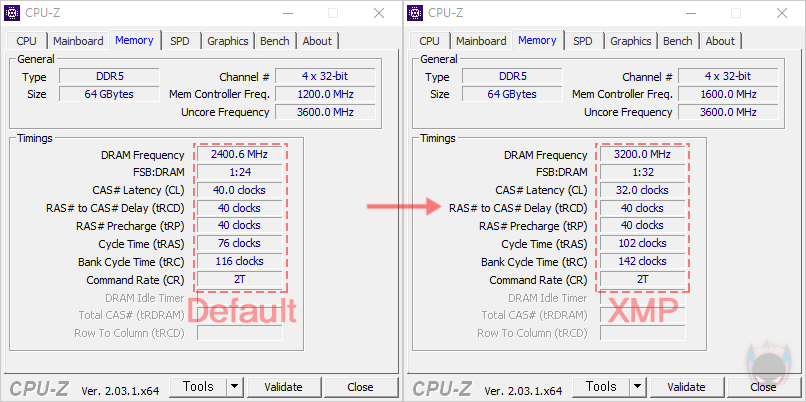Close the right CPU-Z window via title bar X
The width and height of the screenshot is (806, 402).
coord(782,13)
